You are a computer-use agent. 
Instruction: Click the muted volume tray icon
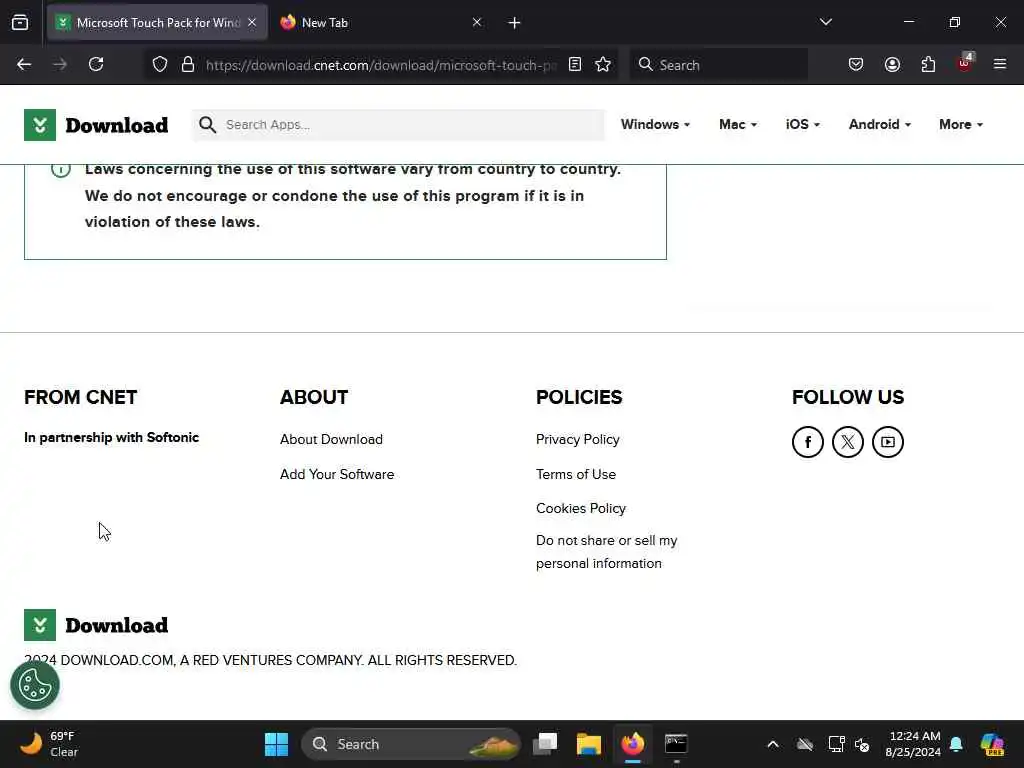click(862, 744)
